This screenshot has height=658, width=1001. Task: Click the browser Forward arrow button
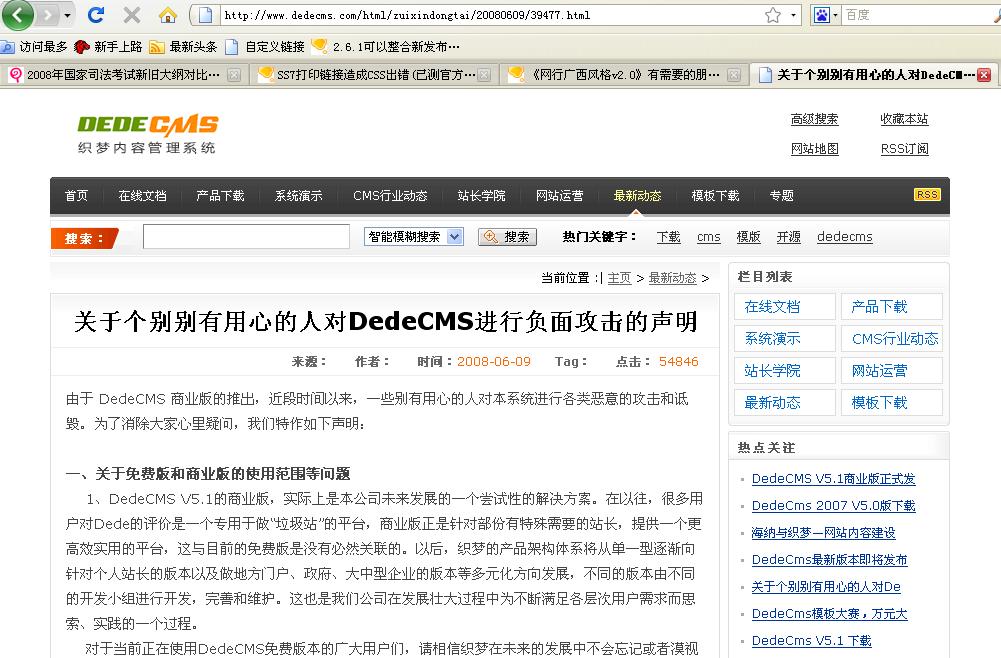(49, 15)
